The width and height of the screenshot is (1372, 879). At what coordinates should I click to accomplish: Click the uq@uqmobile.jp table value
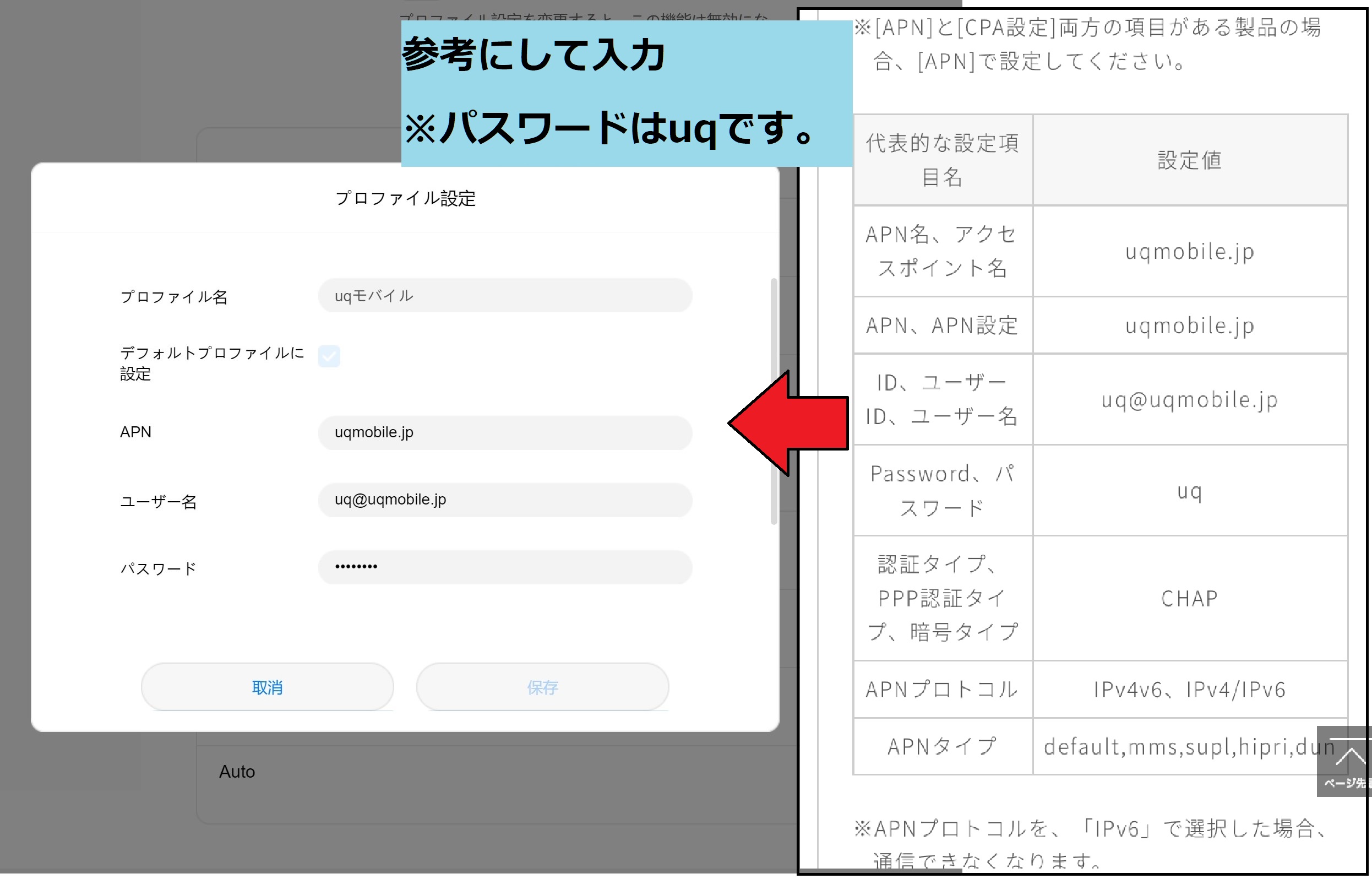click(x=1189, y=399)
